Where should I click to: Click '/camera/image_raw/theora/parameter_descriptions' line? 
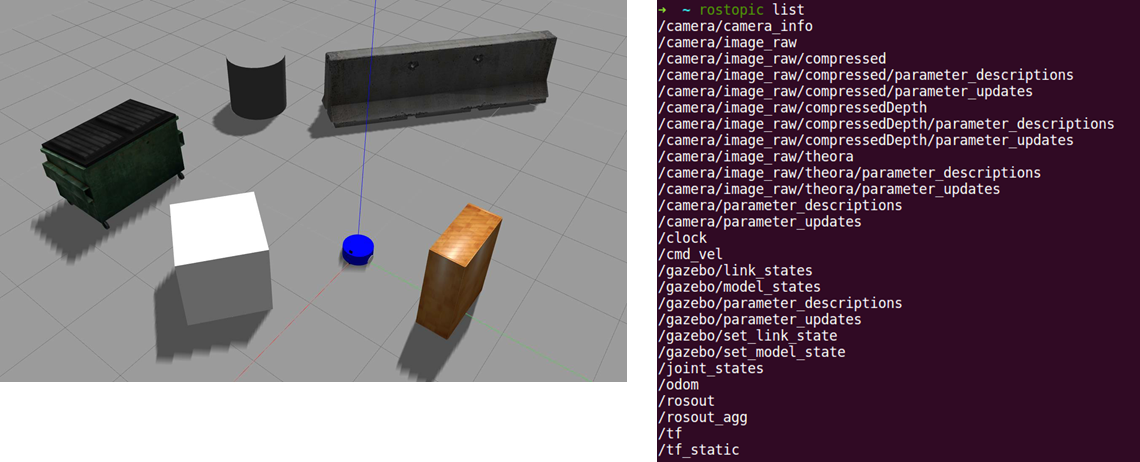point(849,172)
